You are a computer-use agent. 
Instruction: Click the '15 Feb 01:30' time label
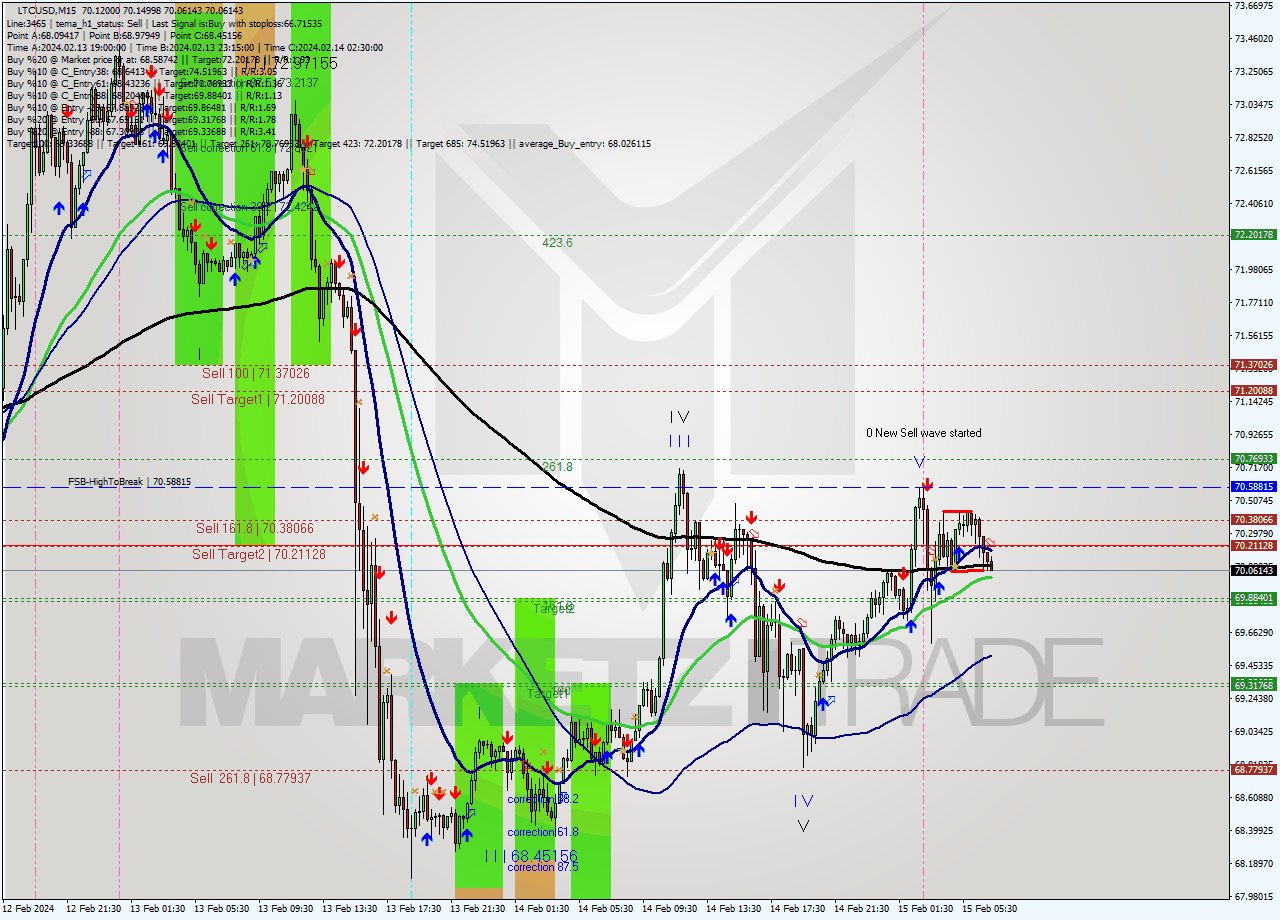(x=926, y=909)
